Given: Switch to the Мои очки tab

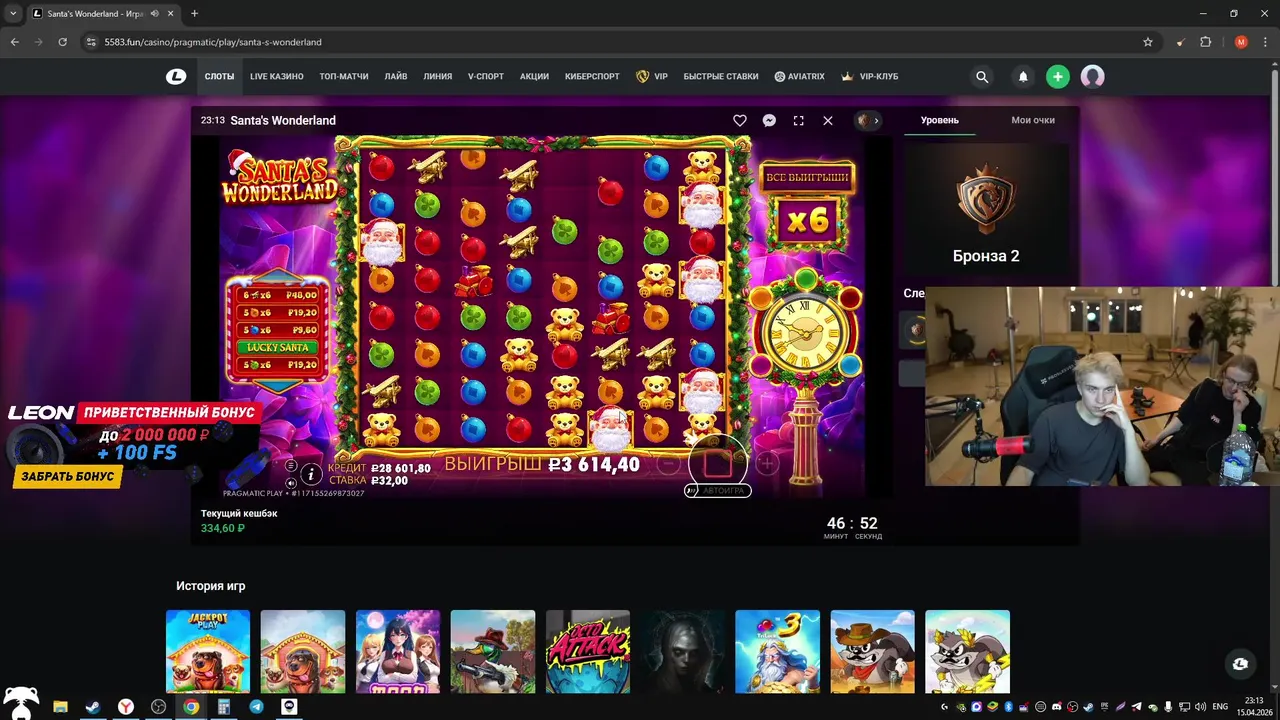Looking at the screenshot, I should coord(1033,120).
